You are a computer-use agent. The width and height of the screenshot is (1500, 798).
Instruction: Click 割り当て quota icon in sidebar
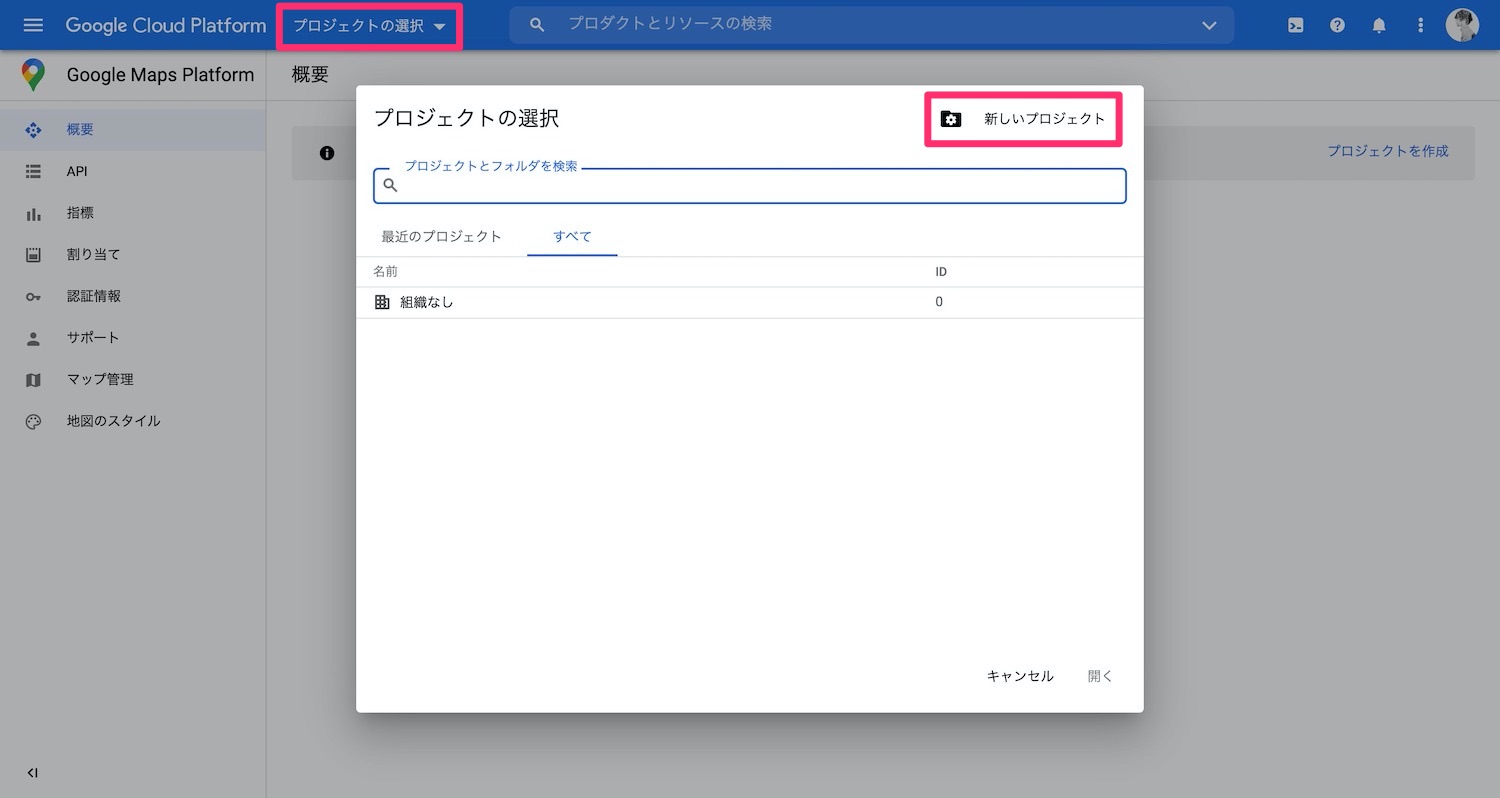coord(35,254)
